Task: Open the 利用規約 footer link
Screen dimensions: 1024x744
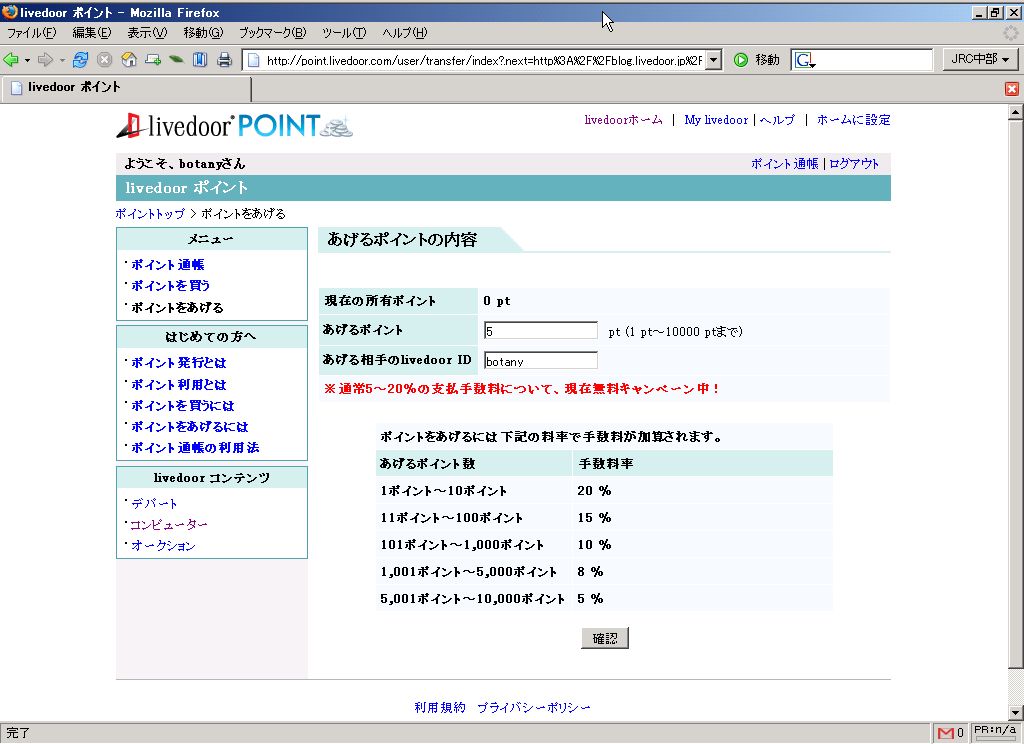Action: click(440, 707)
